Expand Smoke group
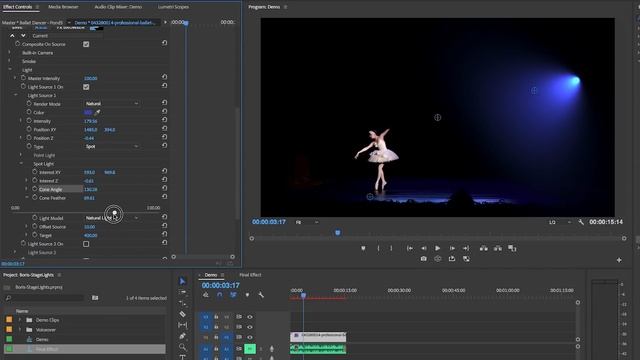This screenshot has width=640, height=360. pyautogui.click(x=10, y=61)
